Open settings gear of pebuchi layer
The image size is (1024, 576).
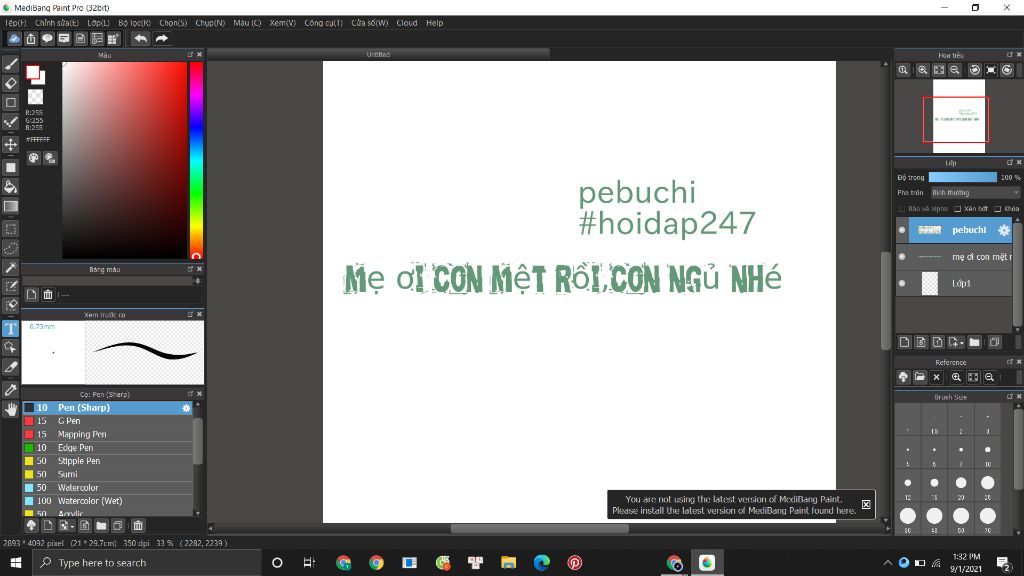tap(1004, 230)
